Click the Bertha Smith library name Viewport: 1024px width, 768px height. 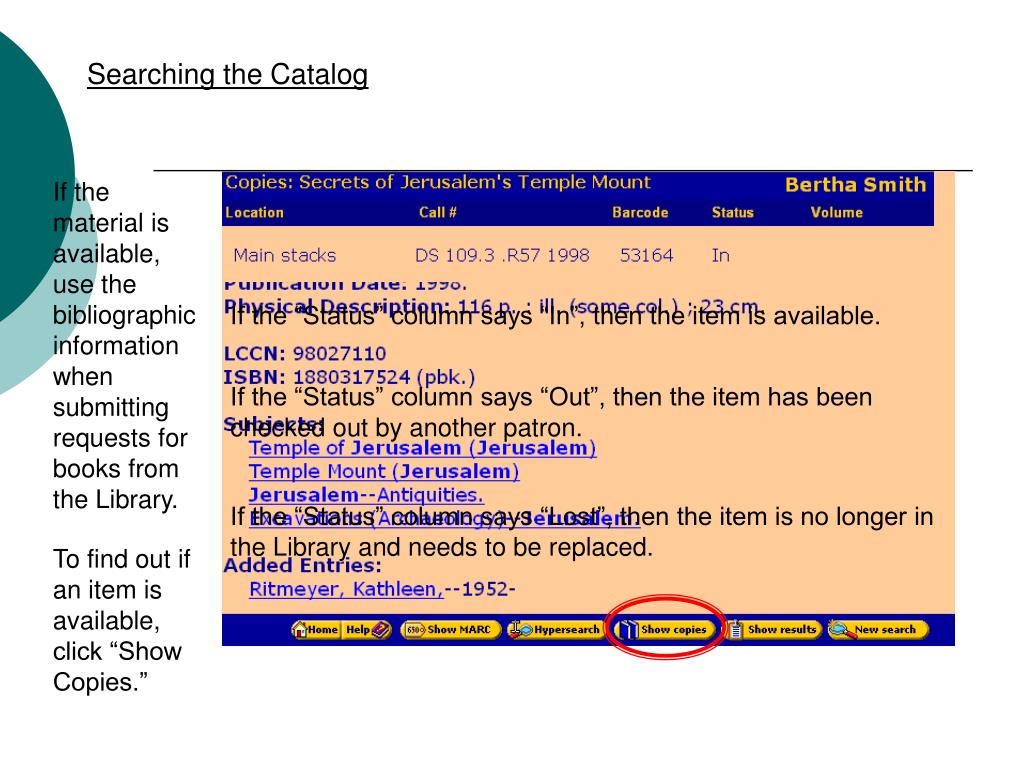[856, 185]
